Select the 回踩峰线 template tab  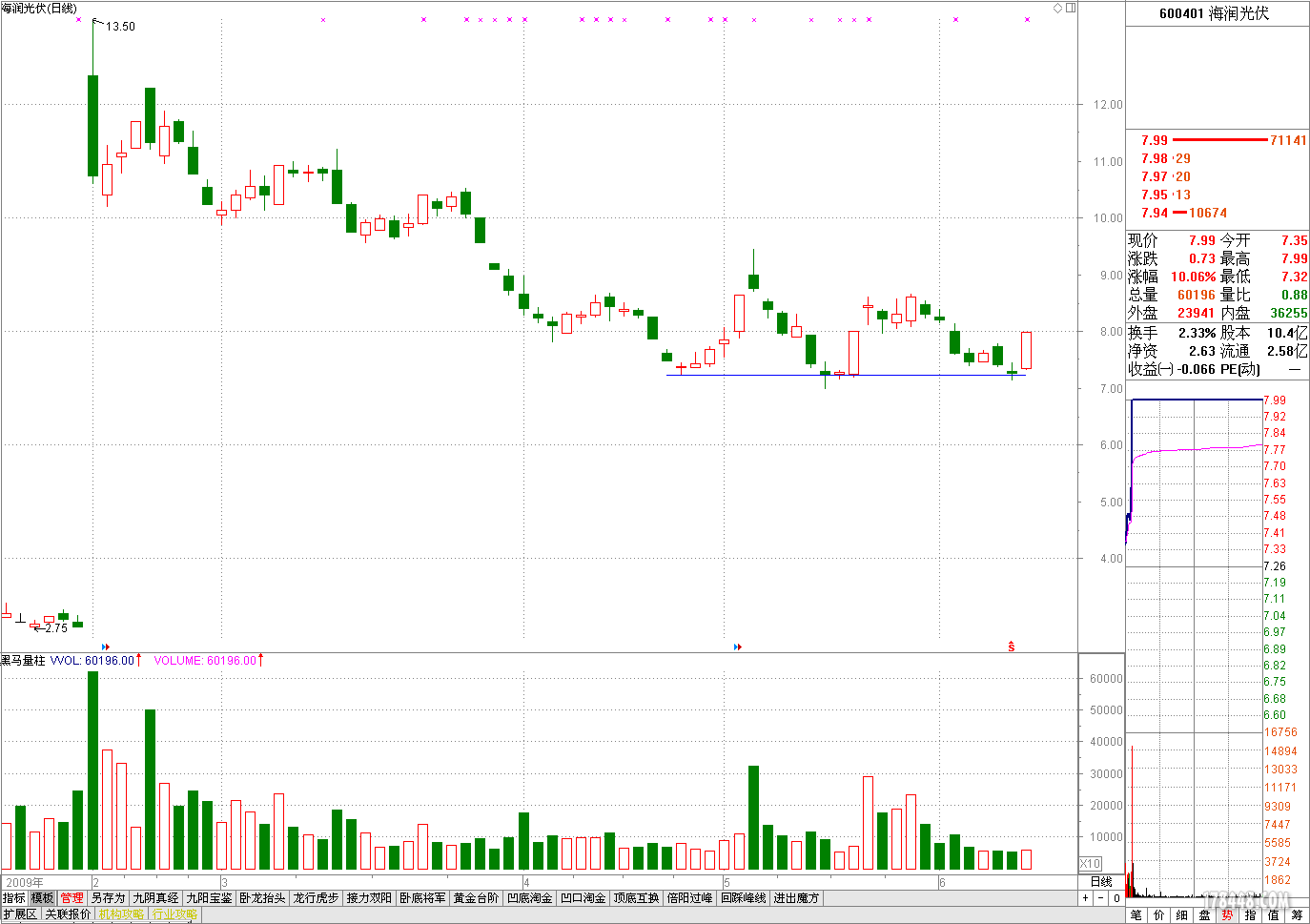743,898
